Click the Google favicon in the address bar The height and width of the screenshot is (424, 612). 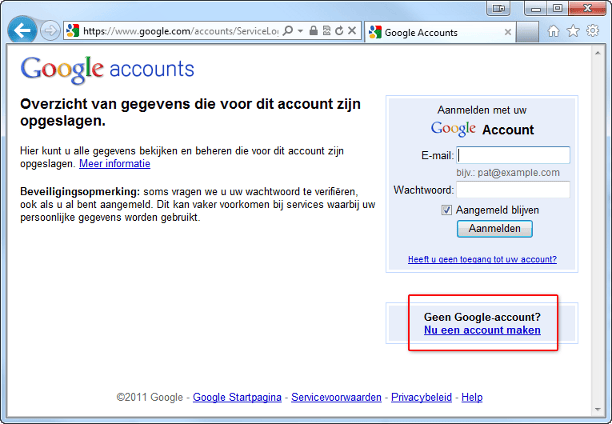point(73,30)
